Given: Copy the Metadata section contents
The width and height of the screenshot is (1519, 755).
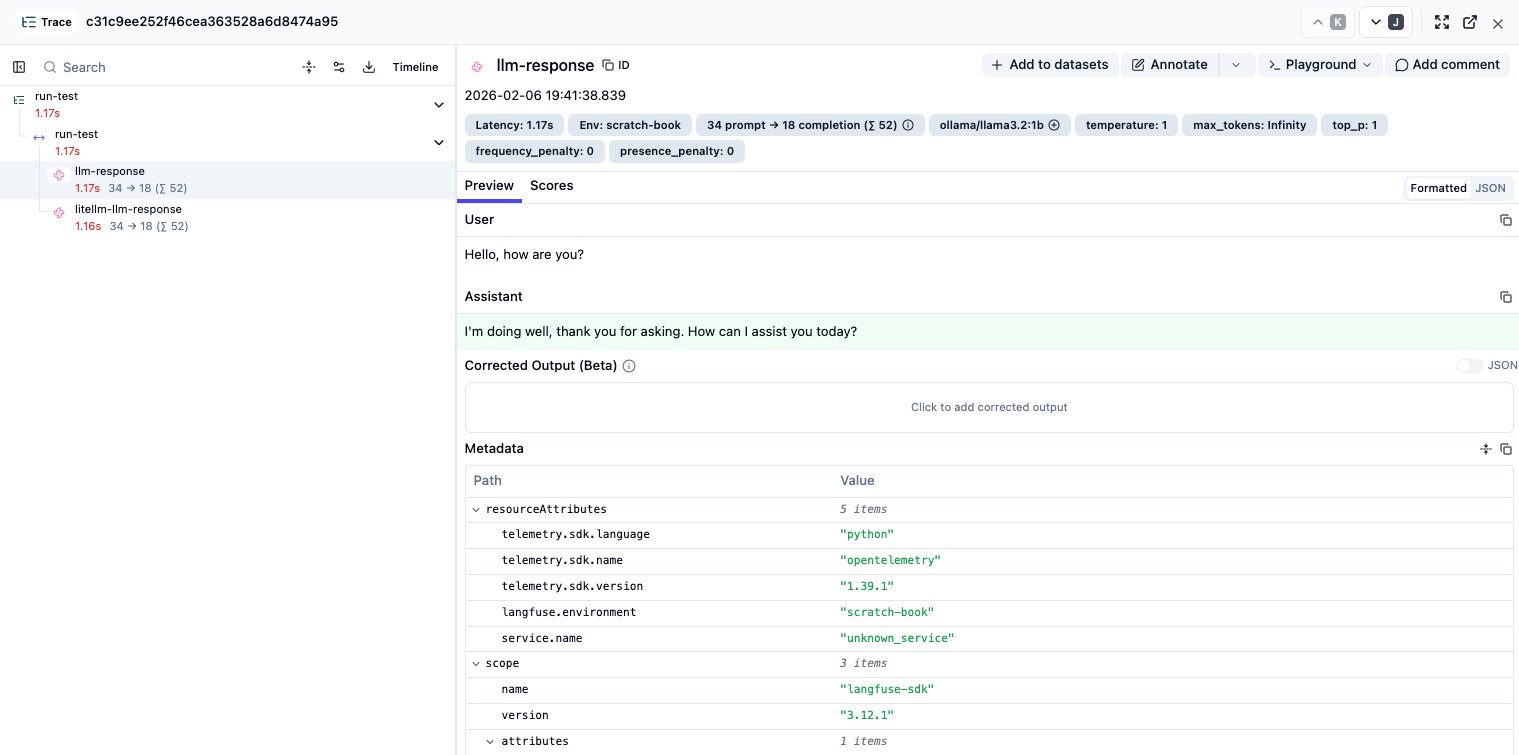Looking at the screenshot, I should click(x=1505, y=449).
